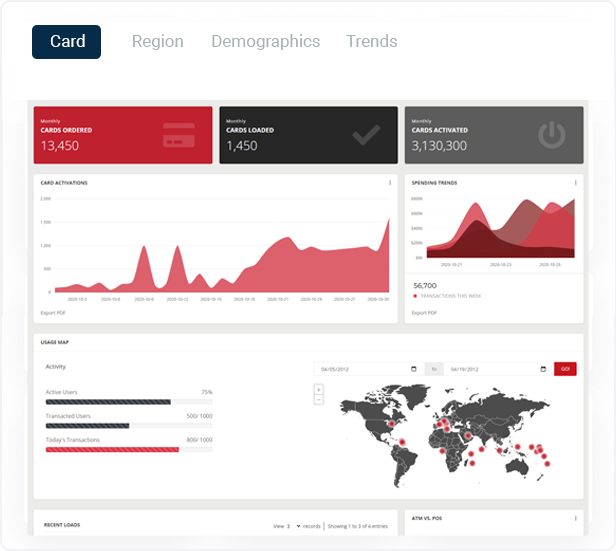616x551 pixels.
Task: Click the checkmark icon on Cards Loaded
Action: coord(365,135)
